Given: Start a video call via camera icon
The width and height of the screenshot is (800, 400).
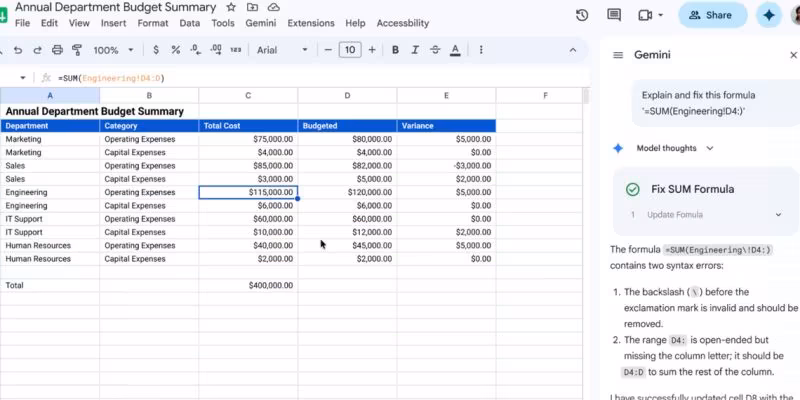Looking at the screenshot, I should [x=645, y=15].
